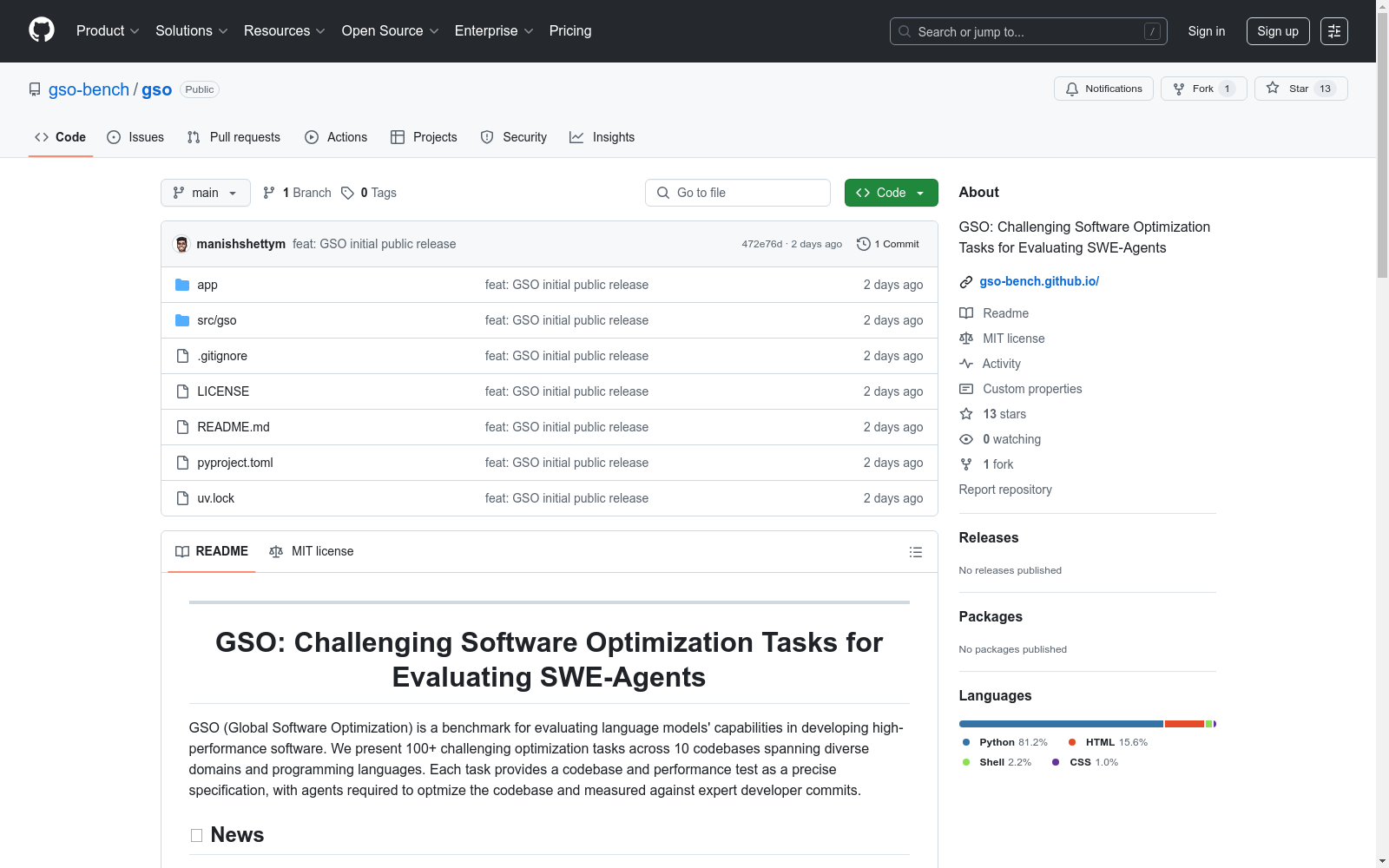Click the search magnifier in header search box
1389x868 pixels.
(905, 32)
